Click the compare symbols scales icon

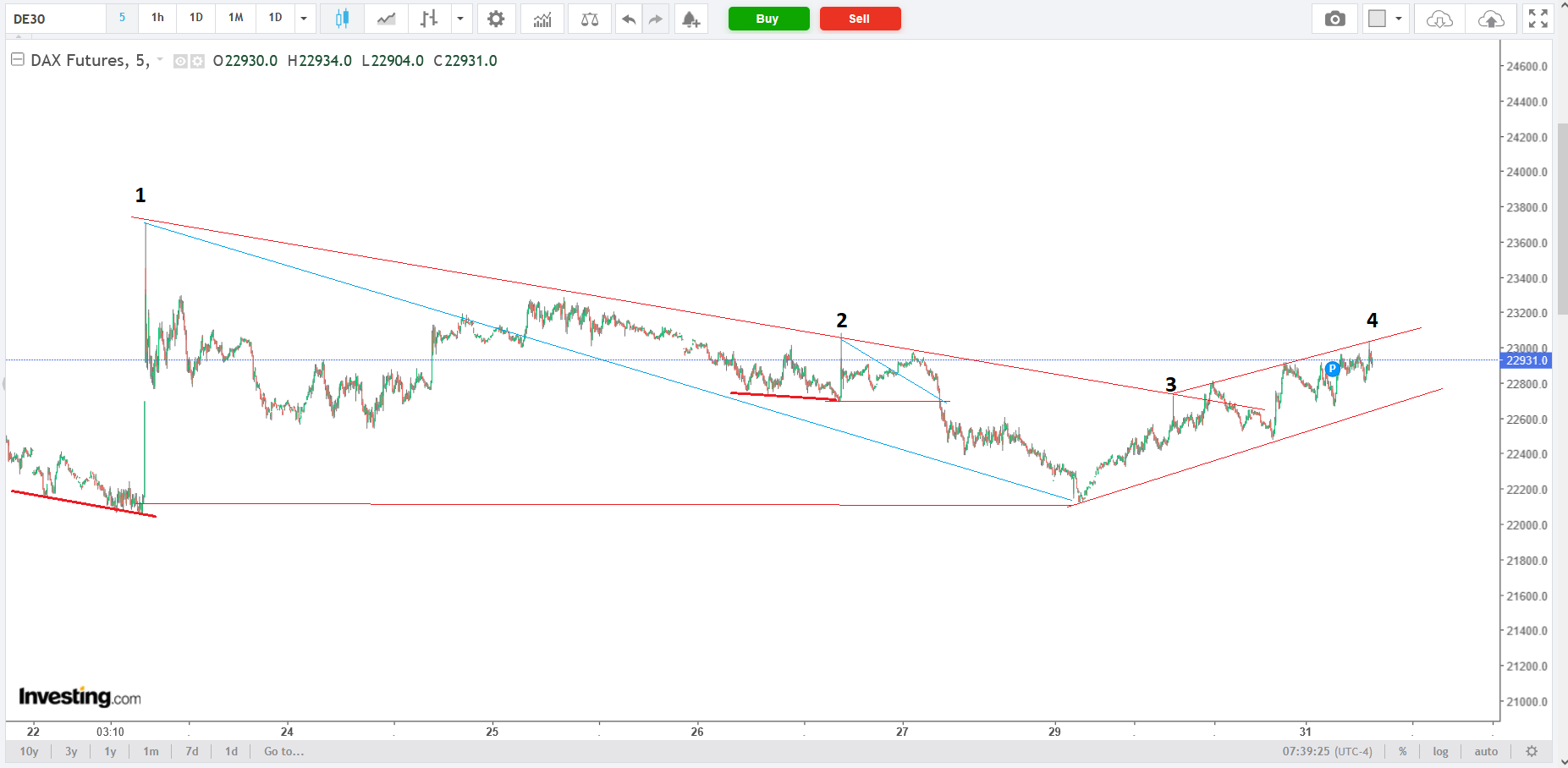click(x=590, y=19)
